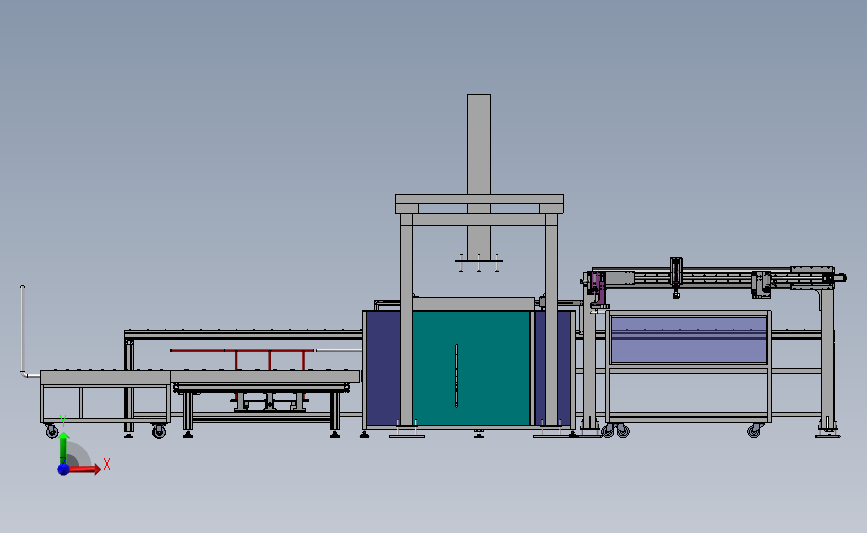The height and width of the screenshot is (533, 867).
Task: Pick the left caster wheel of the leftmost cart
Action: coord(51,431)
